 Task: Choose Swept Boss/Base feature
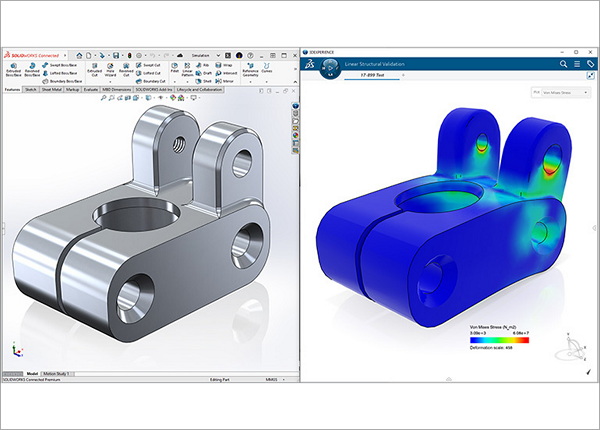pos(60,65)
